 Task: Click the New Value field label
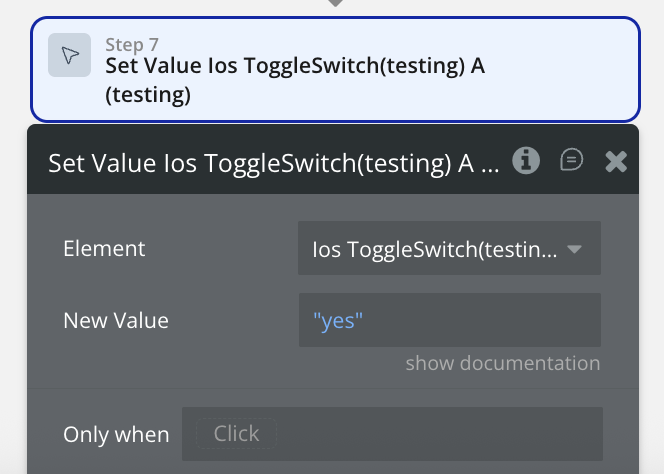click(116, 321)
